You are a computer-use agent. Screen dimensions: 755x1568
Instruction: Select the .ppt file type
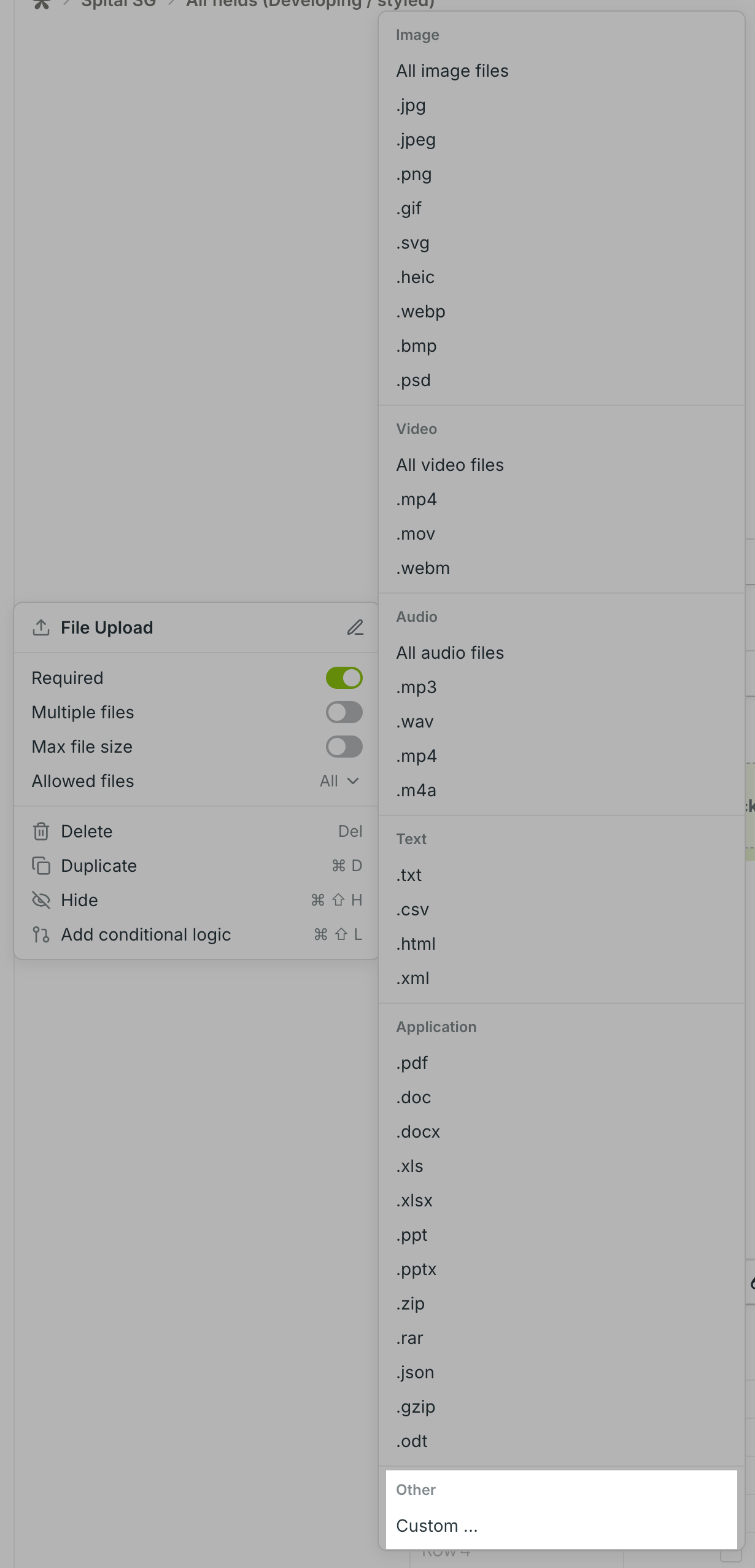point(561,1235)
